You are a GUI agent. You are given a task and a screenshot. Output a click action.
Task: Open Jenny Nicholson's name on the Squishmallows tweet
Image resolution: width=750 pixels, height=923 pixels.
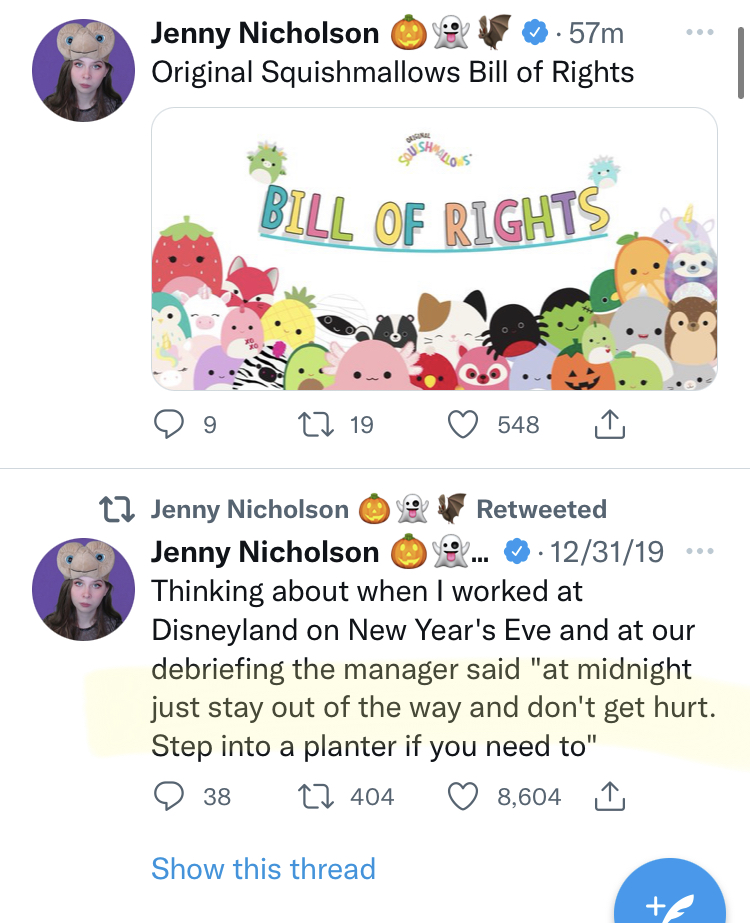tap(265, 33)
